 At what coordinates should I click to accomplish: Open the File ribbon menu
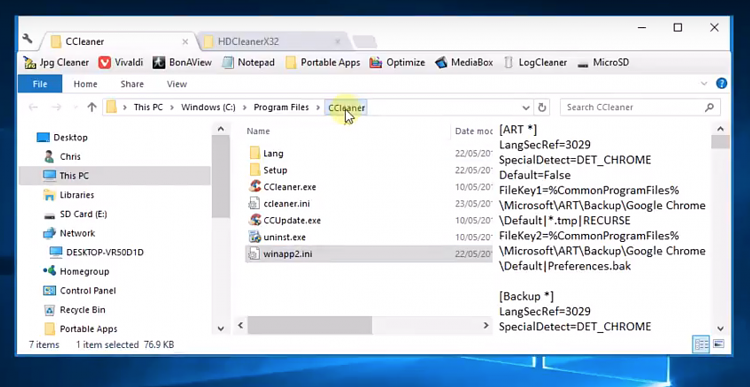coord(40,84)
